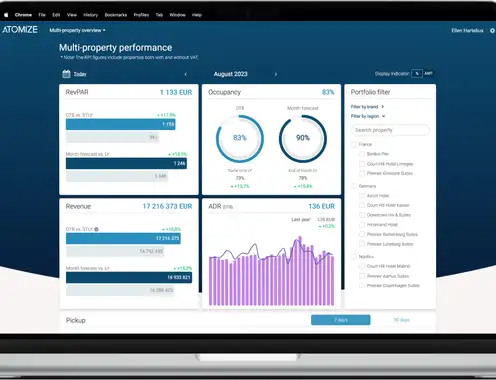Check the Court Hill Hotel Kassel checkbox

tap(362, 205)
